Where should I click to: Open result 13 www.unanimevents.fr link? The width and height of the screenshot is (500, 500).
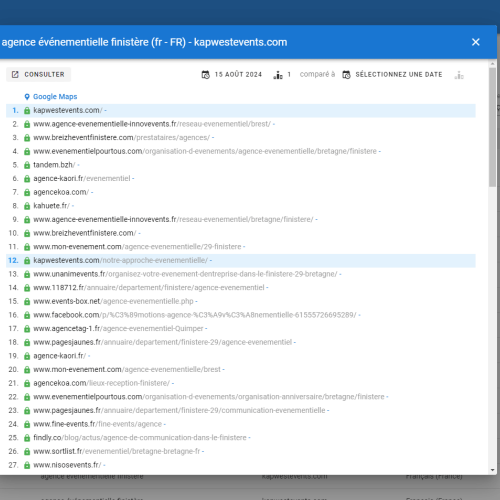(x=185, y=274)
